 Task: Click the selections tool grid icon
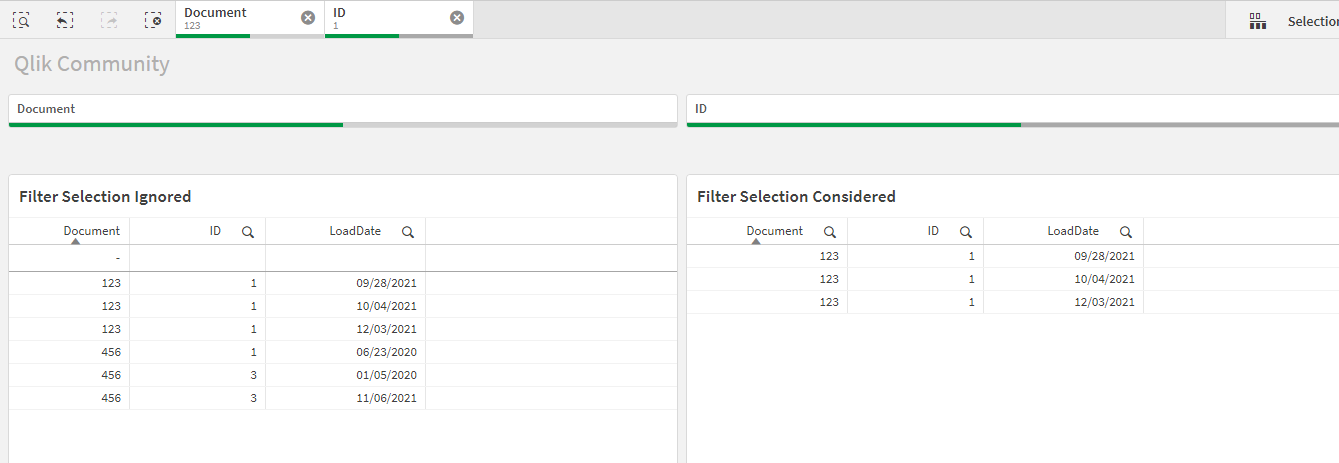1258,21
